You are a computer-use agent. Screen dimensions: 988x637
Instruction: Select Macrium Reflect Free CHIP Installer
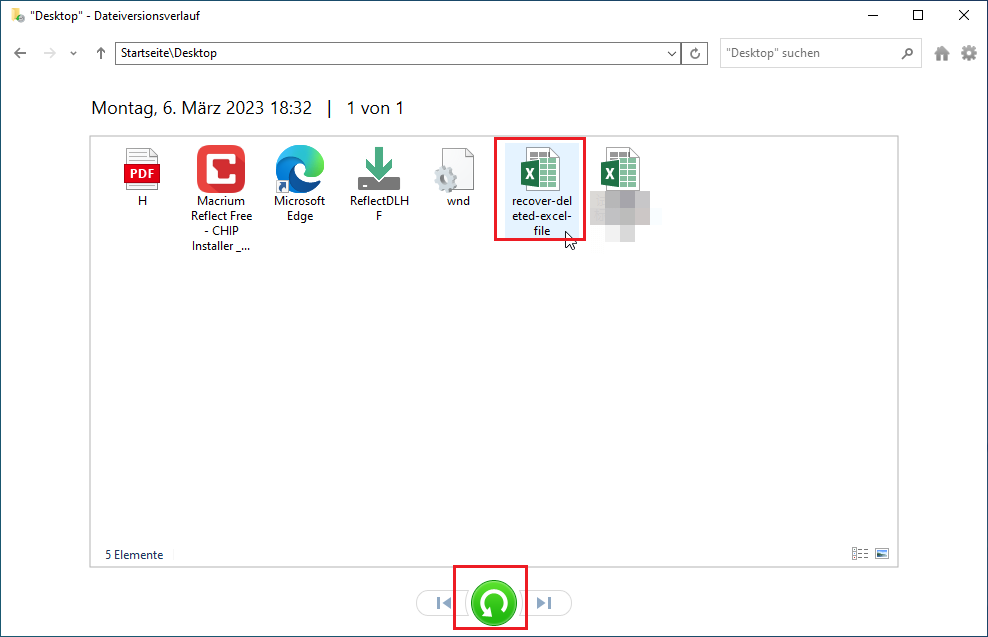pyautogui.click(x=221, y=198)
